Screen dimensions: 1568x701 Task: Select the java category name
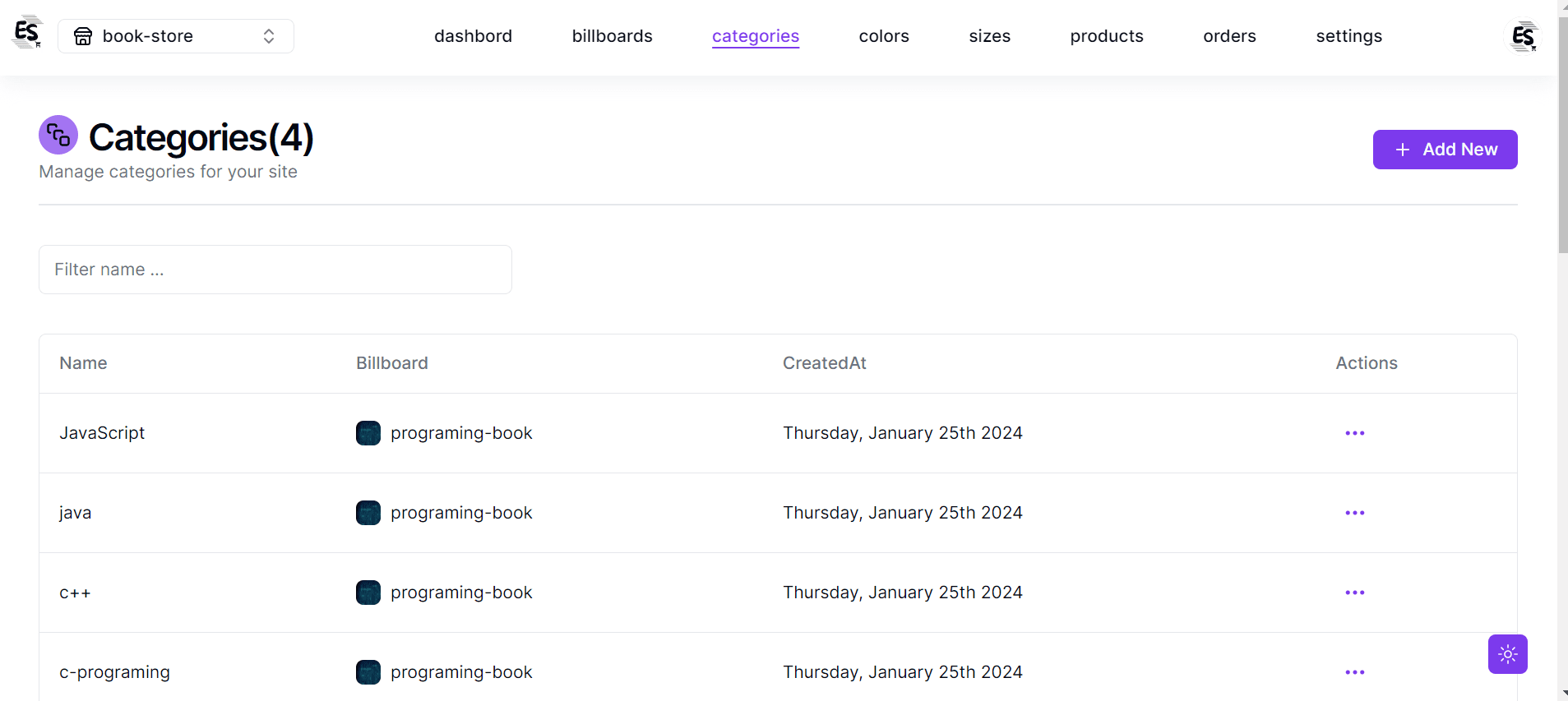pyautogui.click(x=75, y=513)
